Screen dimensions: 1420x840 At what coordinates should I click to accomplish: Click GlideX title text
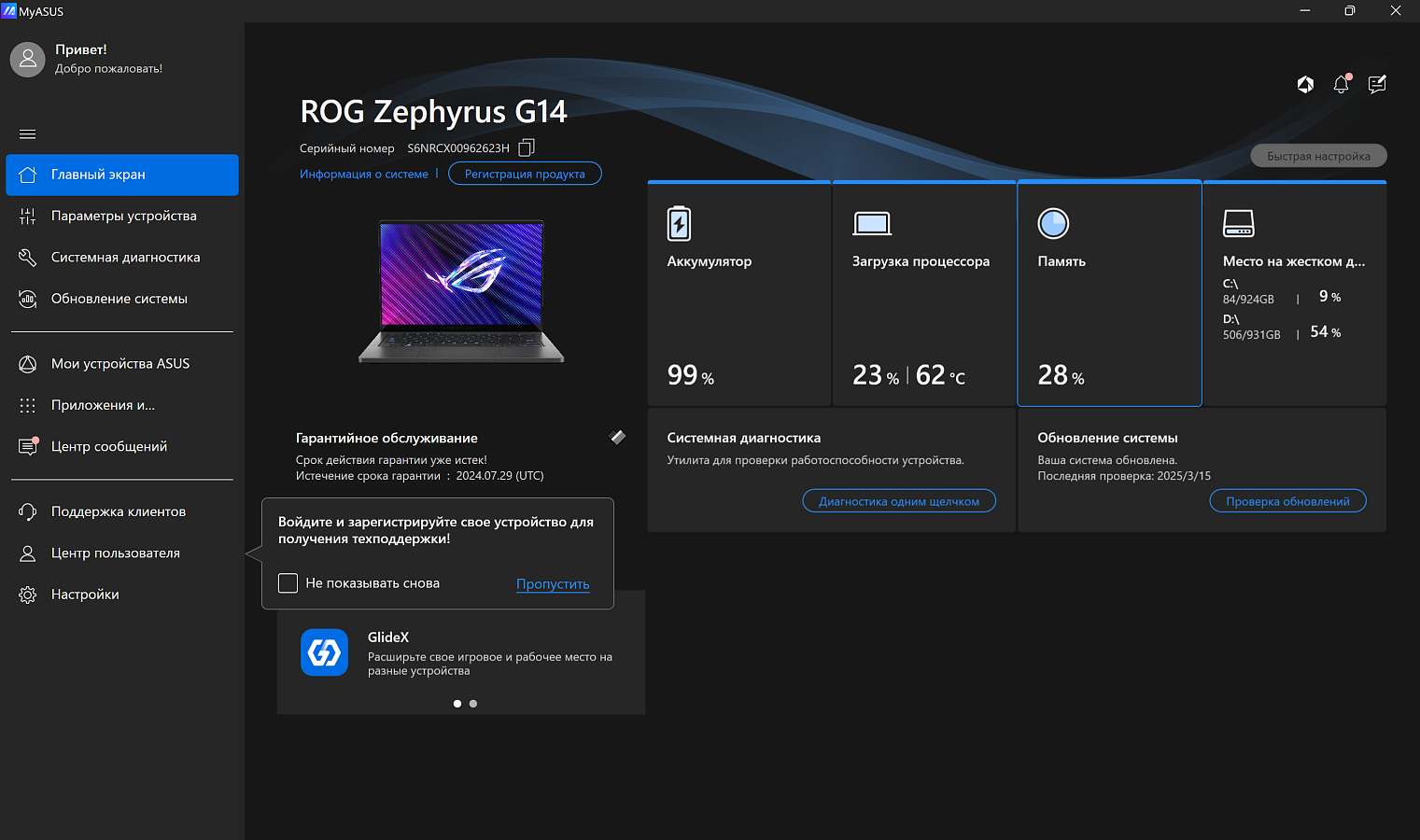388,637
